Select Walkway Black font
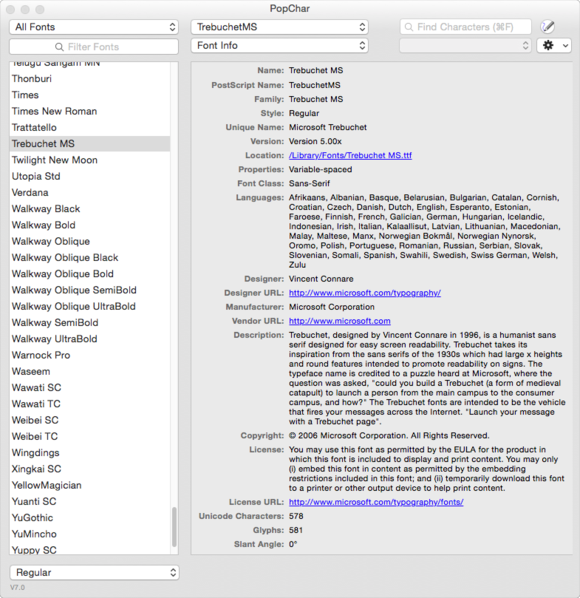This screenshot has height=598, width=580. (x=90, y=209)
